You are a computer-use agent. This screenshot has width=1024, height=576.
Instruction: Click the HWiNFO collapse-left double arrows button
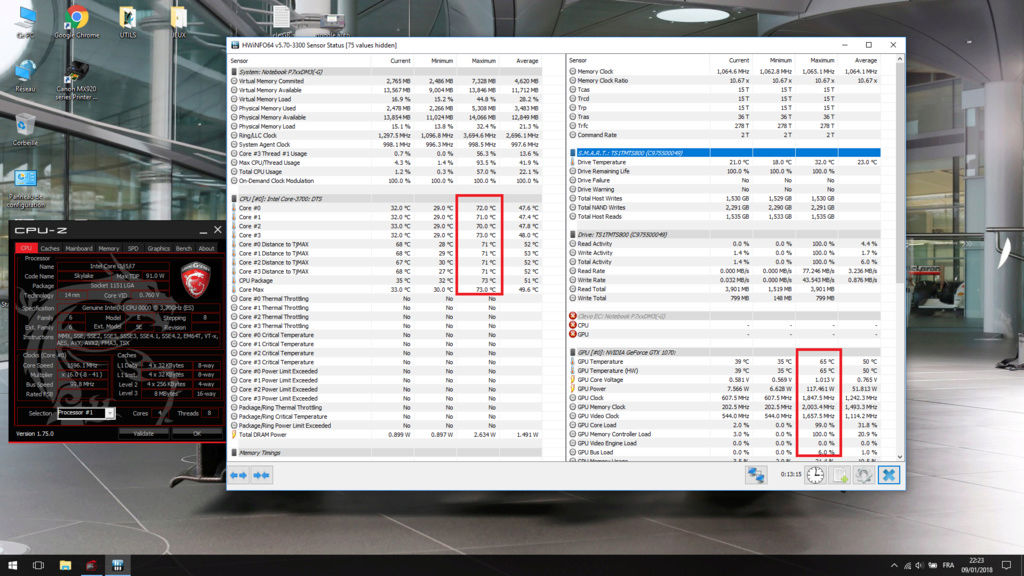(x=239, y=475)
